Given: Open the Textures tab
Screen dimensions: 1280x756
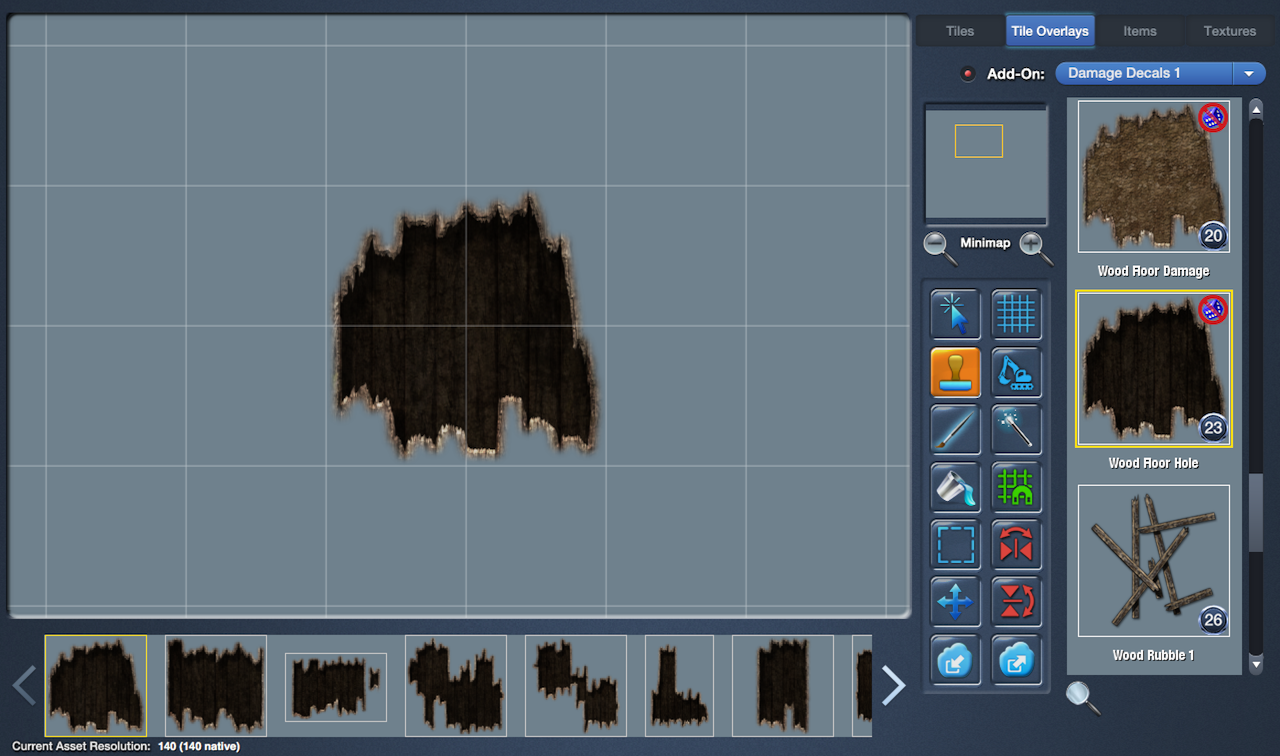Looking at the screenshot, I should click(x=1229, y=31).
